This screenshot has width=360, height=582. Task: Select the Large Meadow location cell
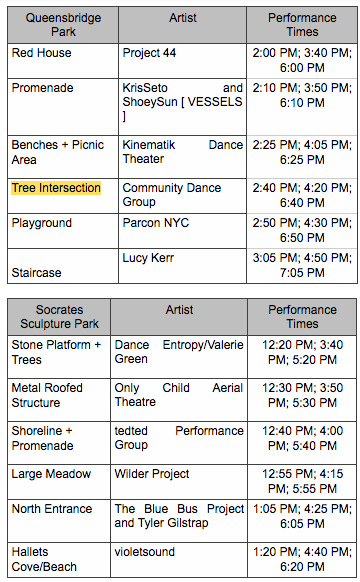coord(59,482)
